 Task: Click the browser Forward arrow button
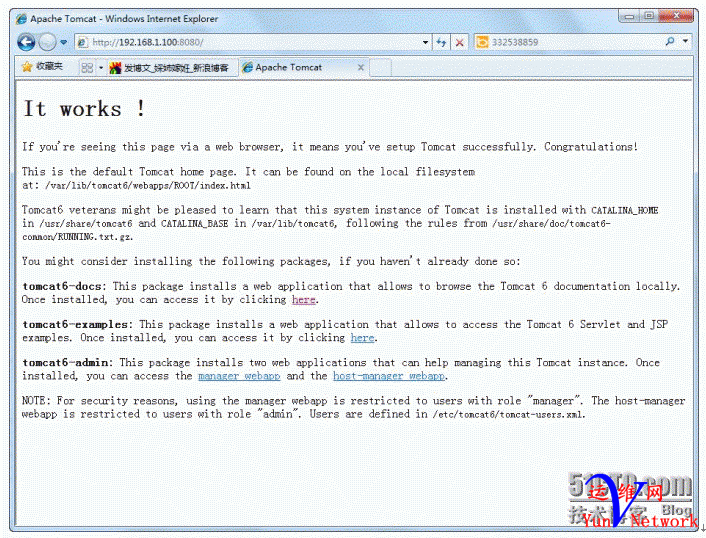coord(47,42)
